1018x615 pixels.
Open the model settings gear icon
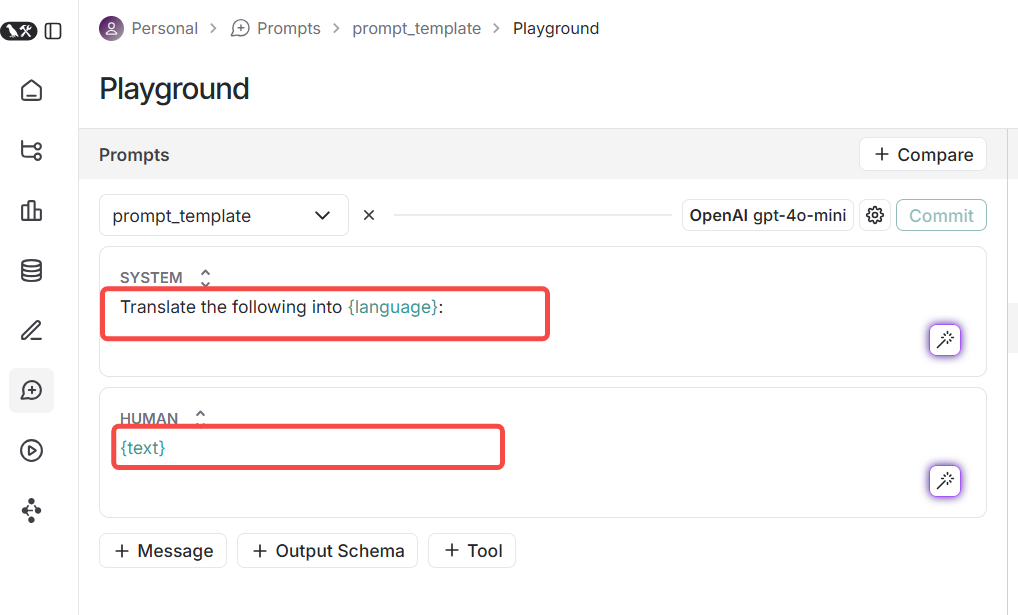click(875, 215)
